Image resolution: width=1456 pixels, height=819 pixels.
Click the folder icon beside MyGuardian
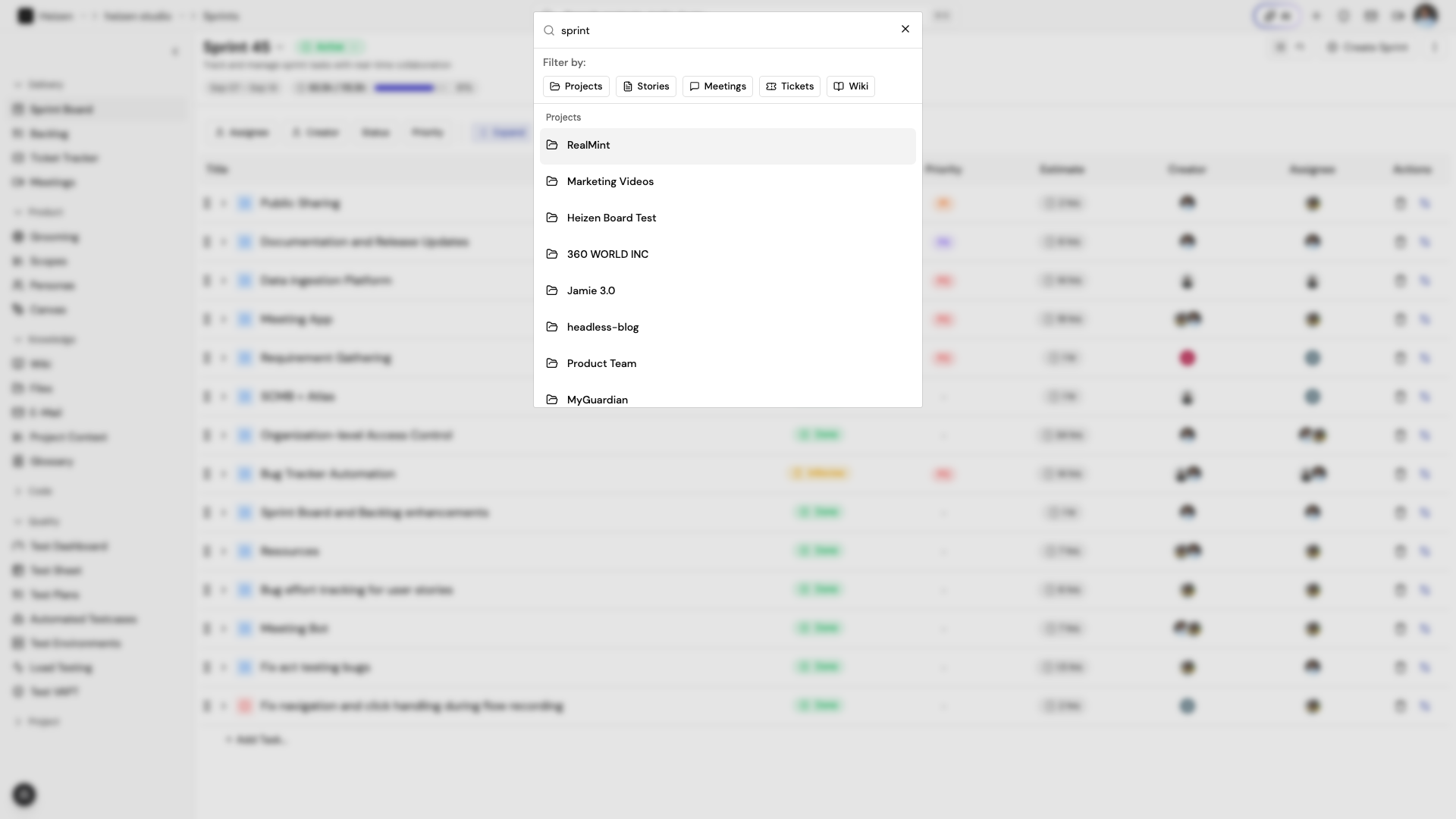tap(552, 400)
